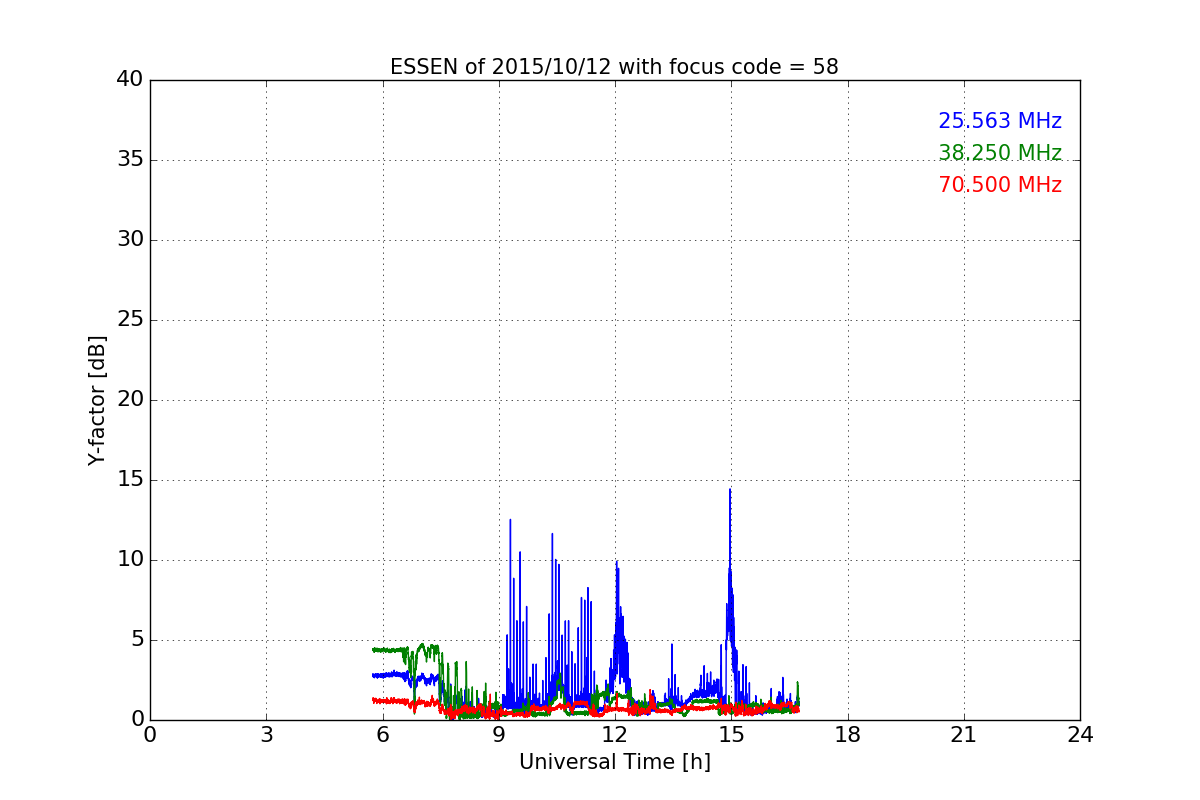Click x-axis tick label '21'
This screenshot has height=800, width=1200.
[964, 735]
